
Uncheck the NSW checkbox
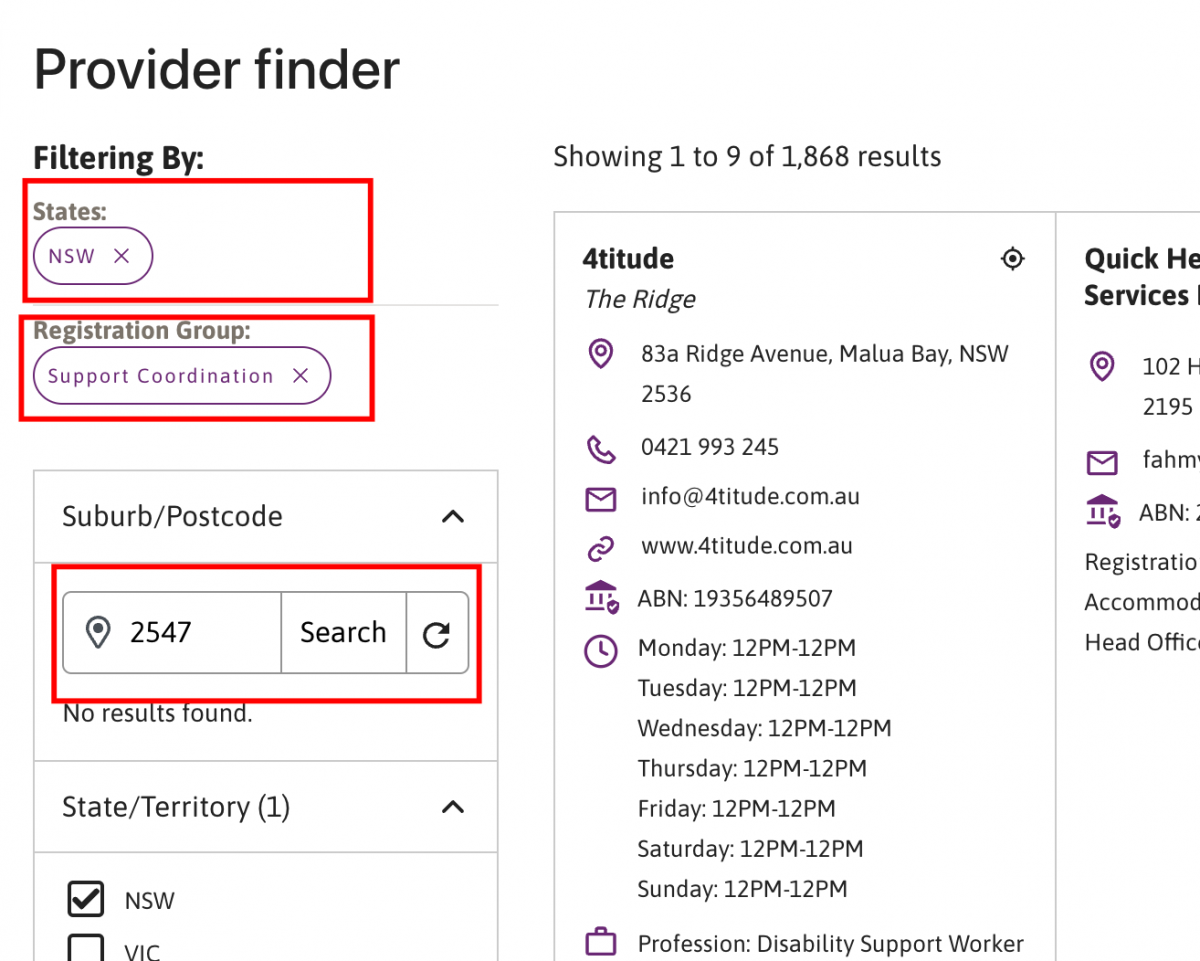pos(86,899)
